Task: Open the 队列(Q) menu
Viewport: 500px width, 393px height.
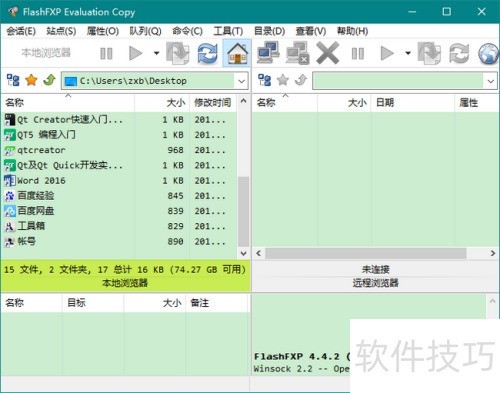Action: click(x=145, y=31)
